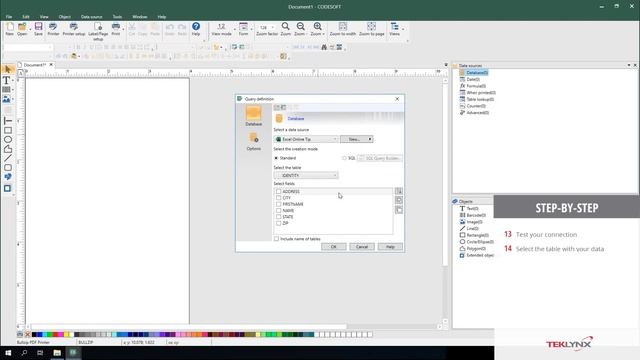Click the Open file toolbar icon

22,27
